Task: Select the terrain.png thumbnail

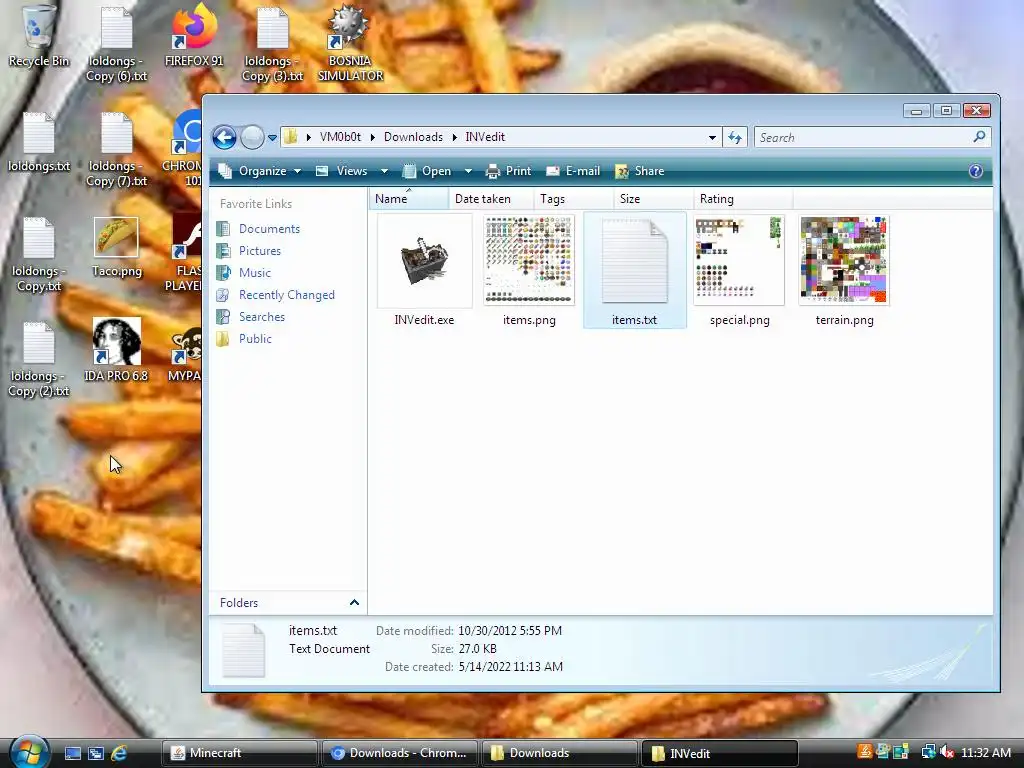Action: pos(844,270)
